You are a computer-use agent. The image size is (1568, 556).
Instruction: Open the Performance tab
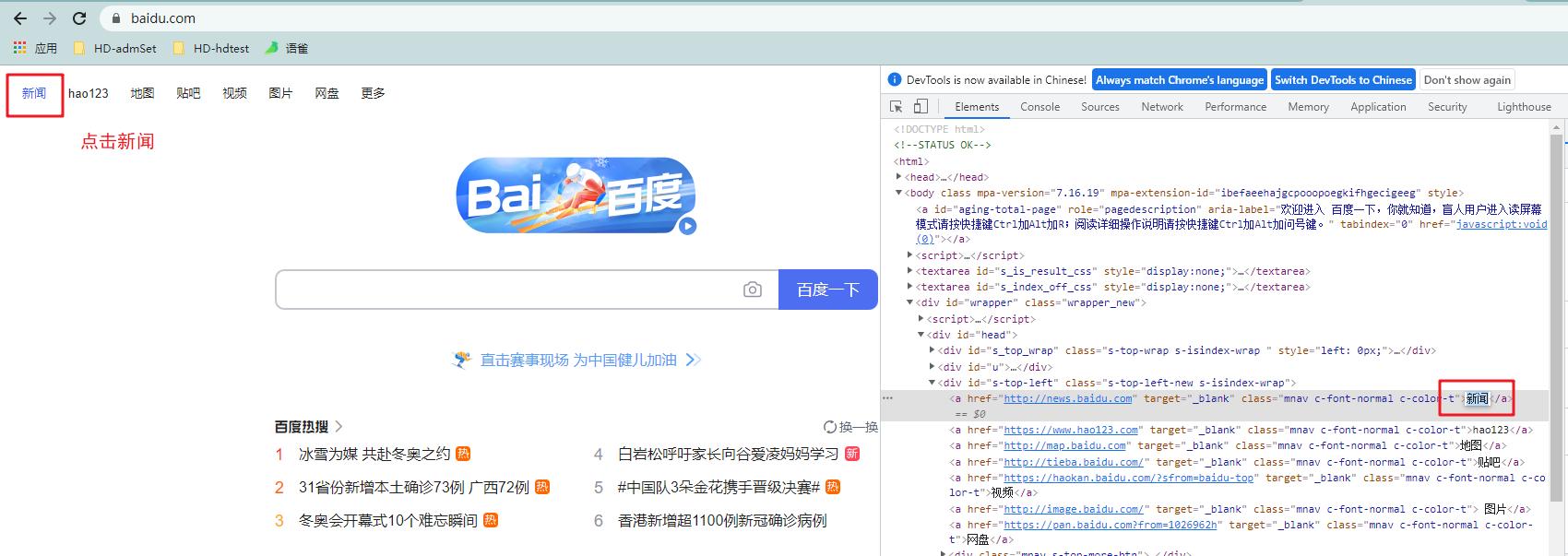(x=1235, y=107)
